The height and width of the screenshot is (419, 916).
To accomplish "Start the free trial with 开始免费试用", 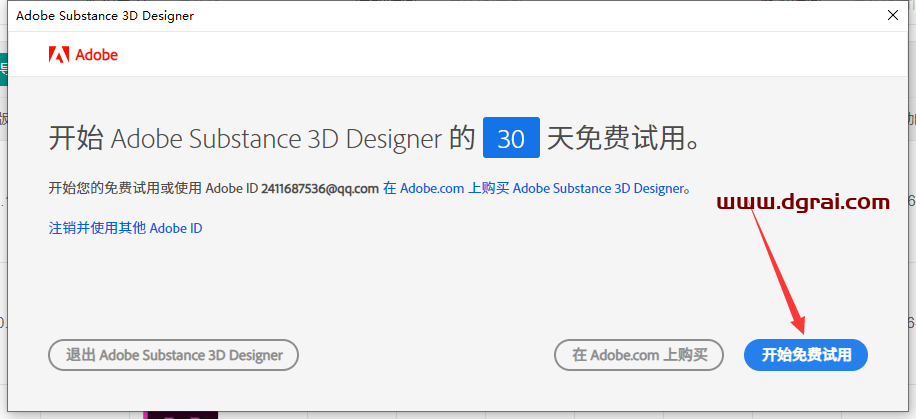I will coord(806,355).
